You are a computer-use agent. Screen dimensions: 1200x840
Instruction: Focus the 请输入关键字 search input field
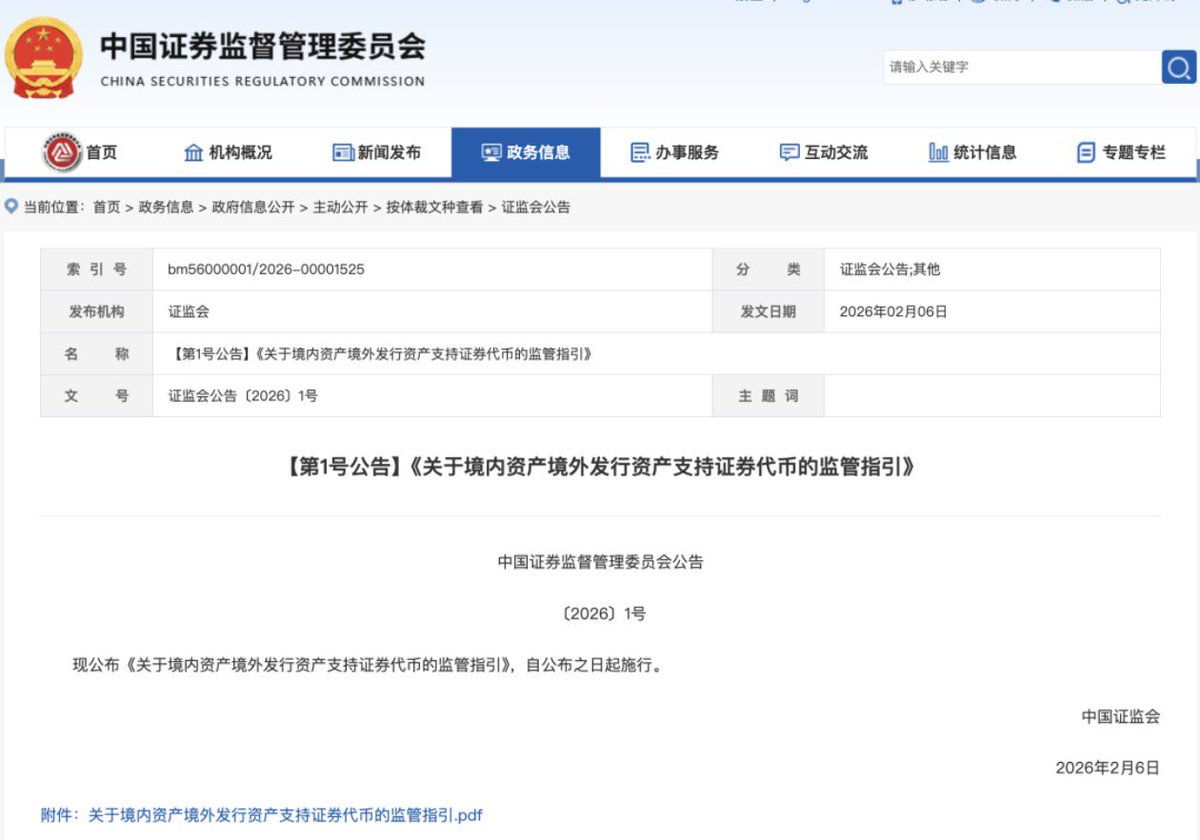click(1020, 67)
